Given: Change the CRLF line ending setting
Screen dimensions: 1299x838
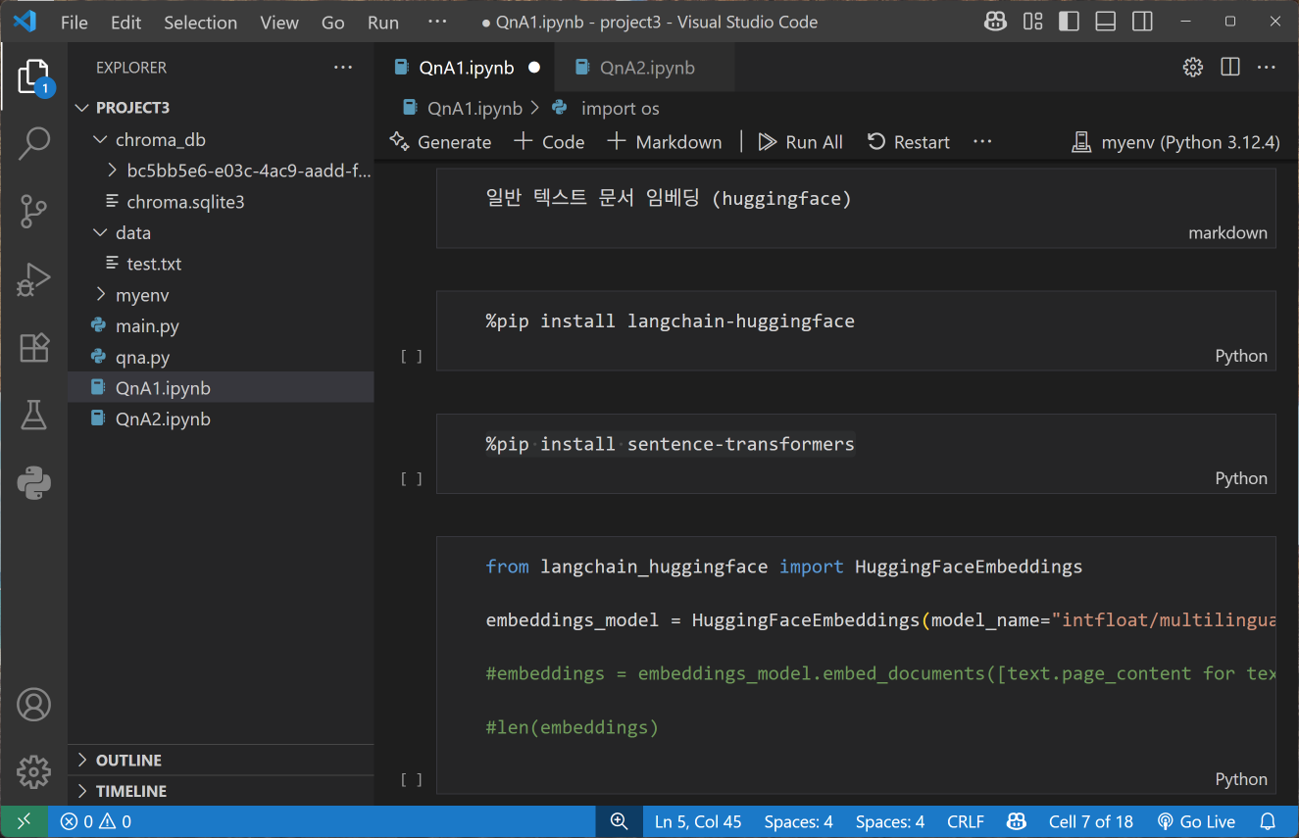Looking at the screenshot, I should click(965, 822).
